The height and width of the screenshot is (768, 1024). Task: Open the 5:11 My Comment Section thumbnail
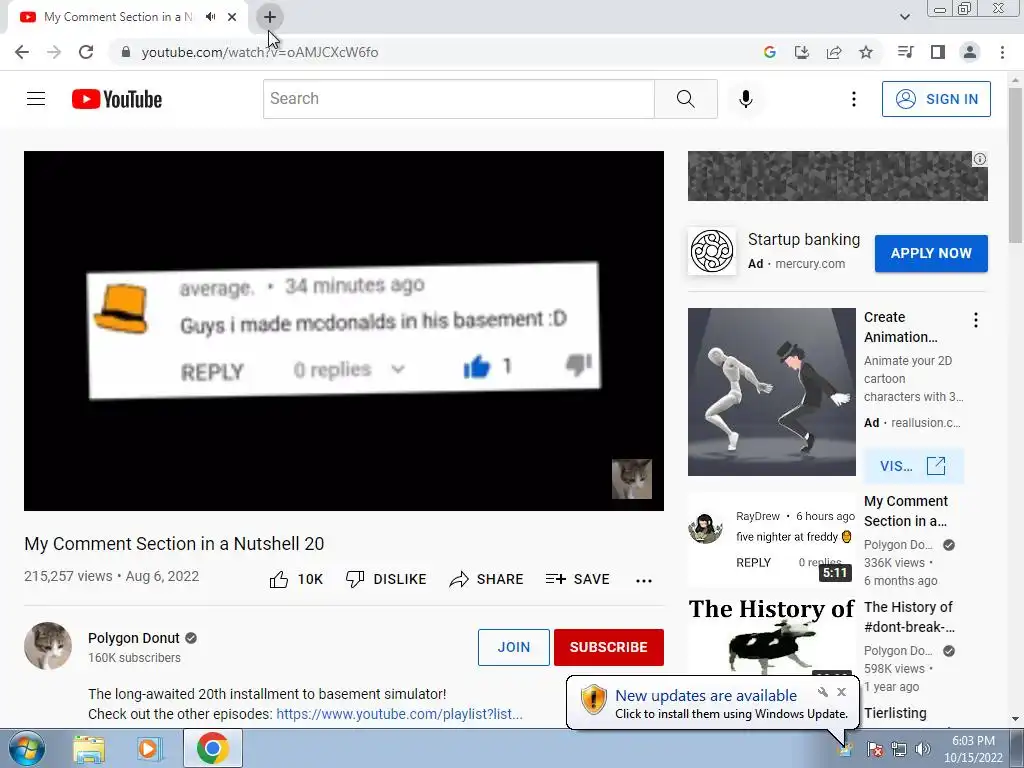[x=771, y=540]
